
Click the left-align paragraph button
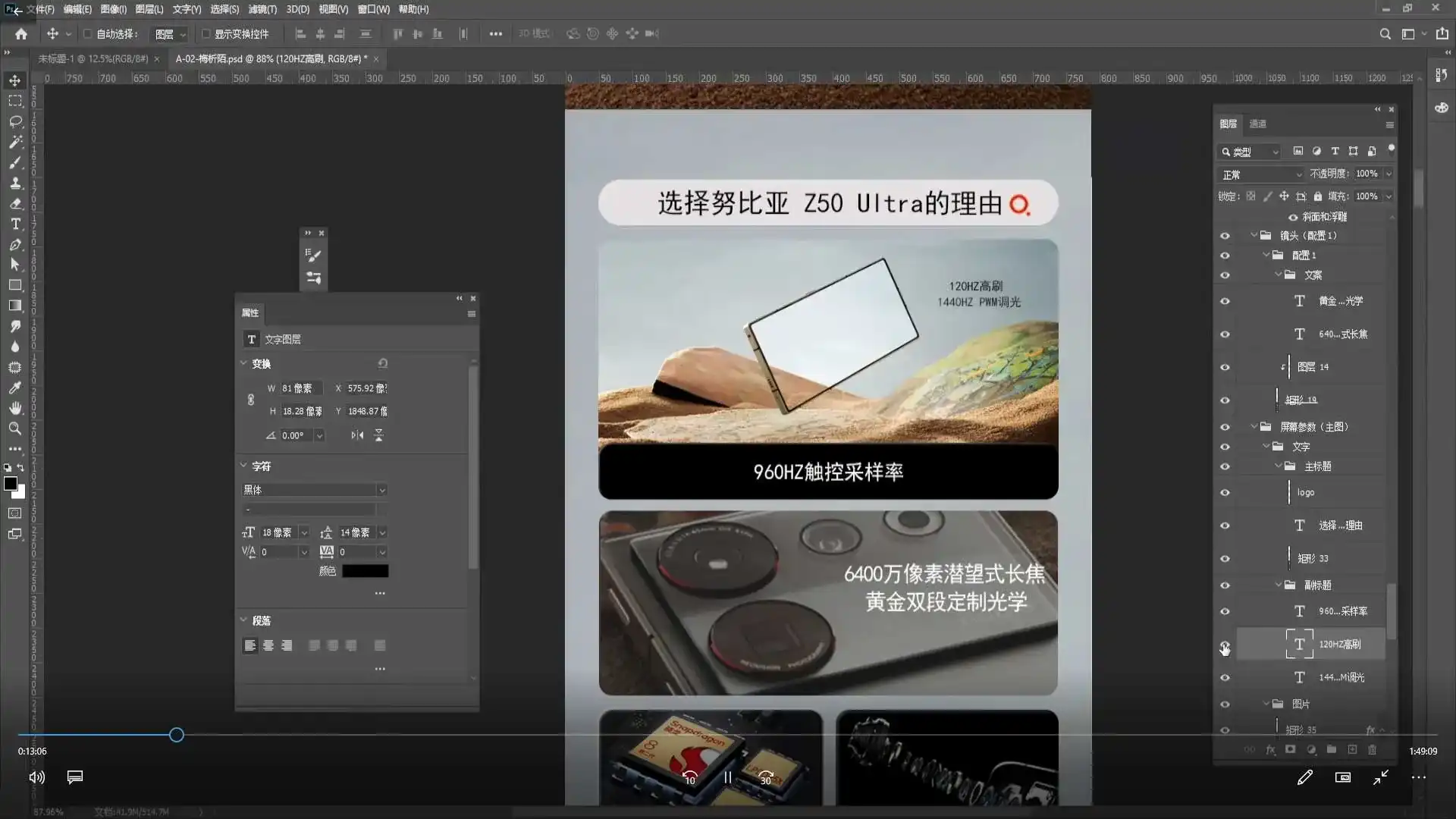(249, 645)
